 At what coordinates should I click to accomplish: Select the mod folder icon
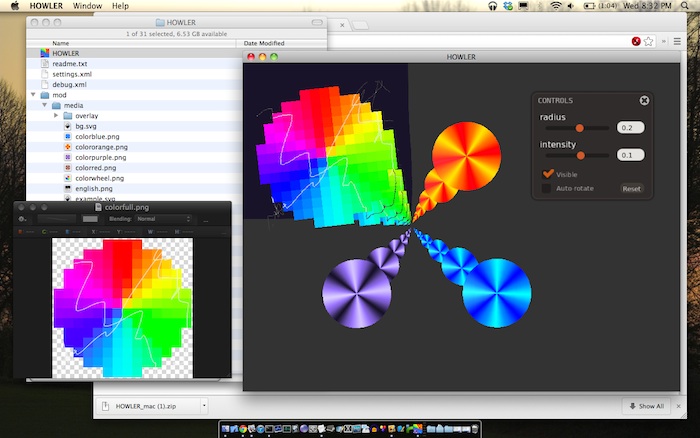click(x=45, y=95)
